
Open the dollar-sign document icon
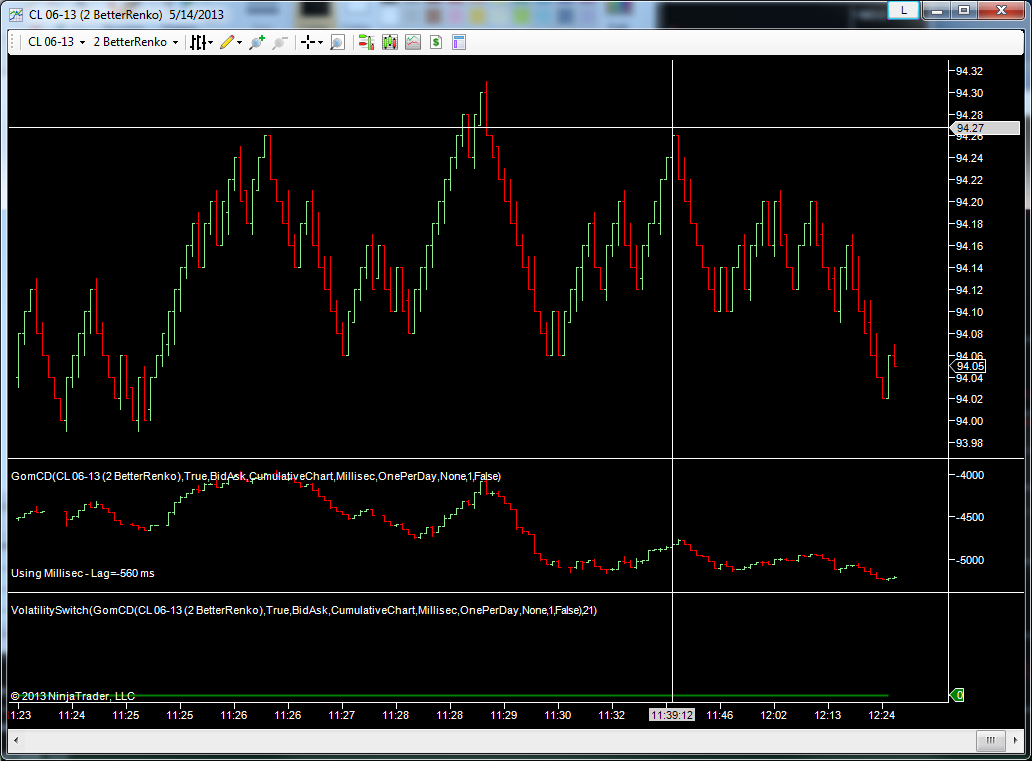click(436, 42)
